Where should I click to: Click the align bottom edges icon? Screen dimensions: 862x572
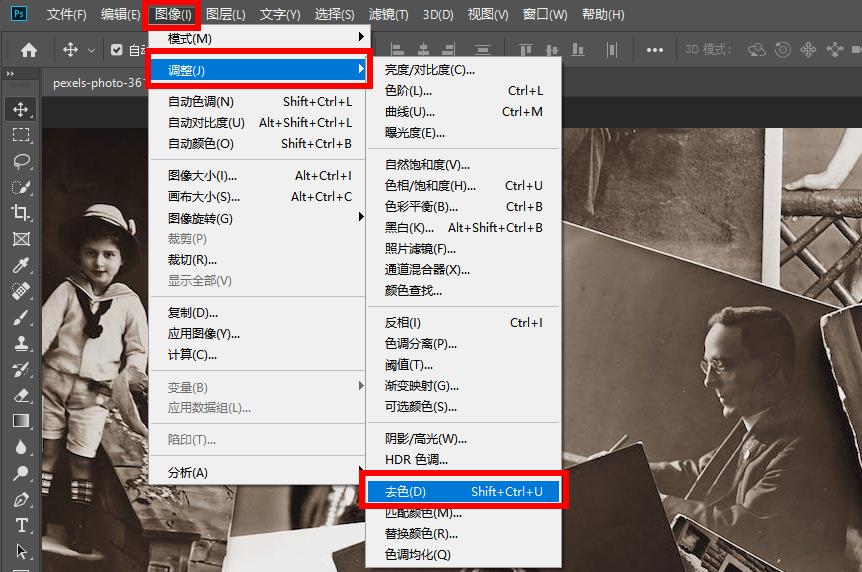578,50
